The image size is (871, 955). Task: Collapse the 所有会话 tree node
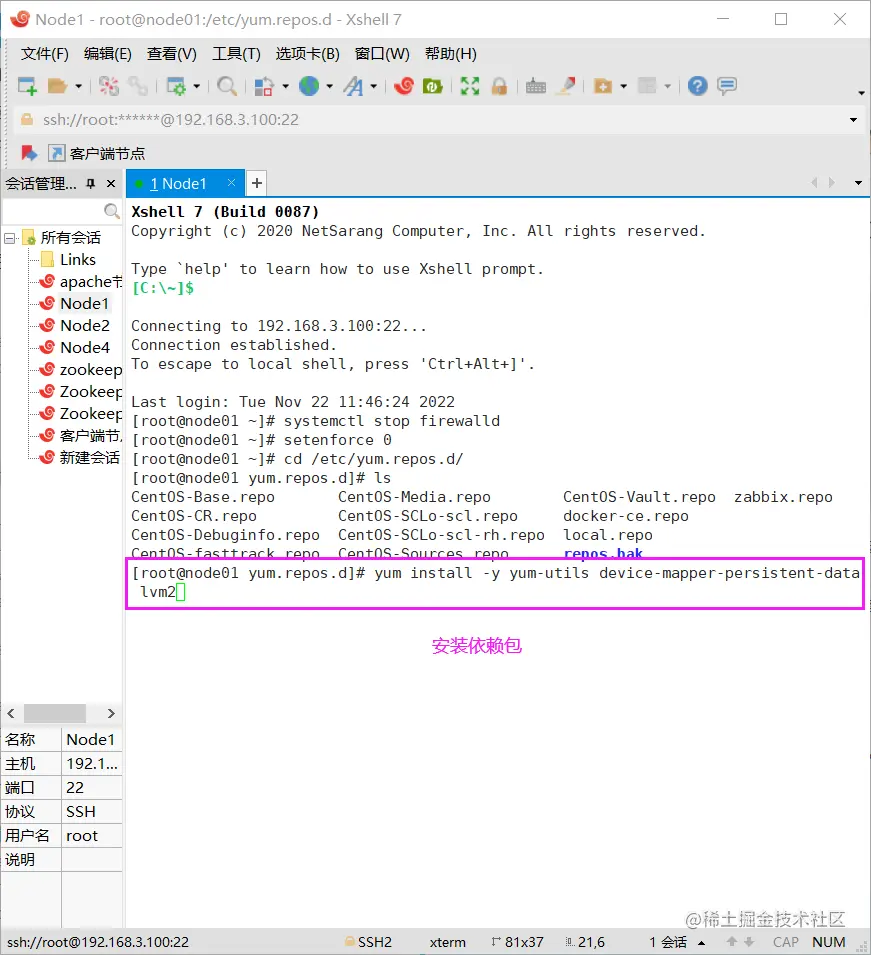click(9, 238)
